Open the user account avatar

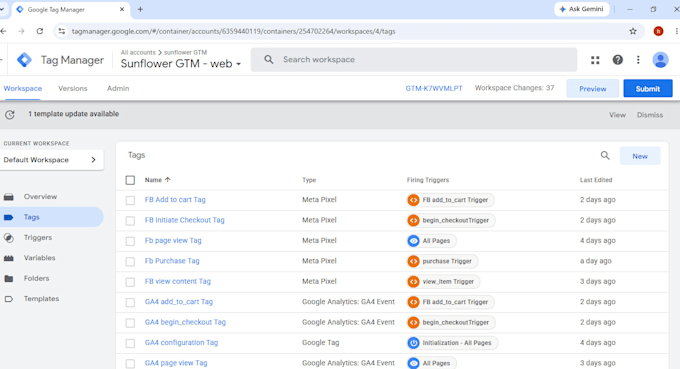point(660,60)
